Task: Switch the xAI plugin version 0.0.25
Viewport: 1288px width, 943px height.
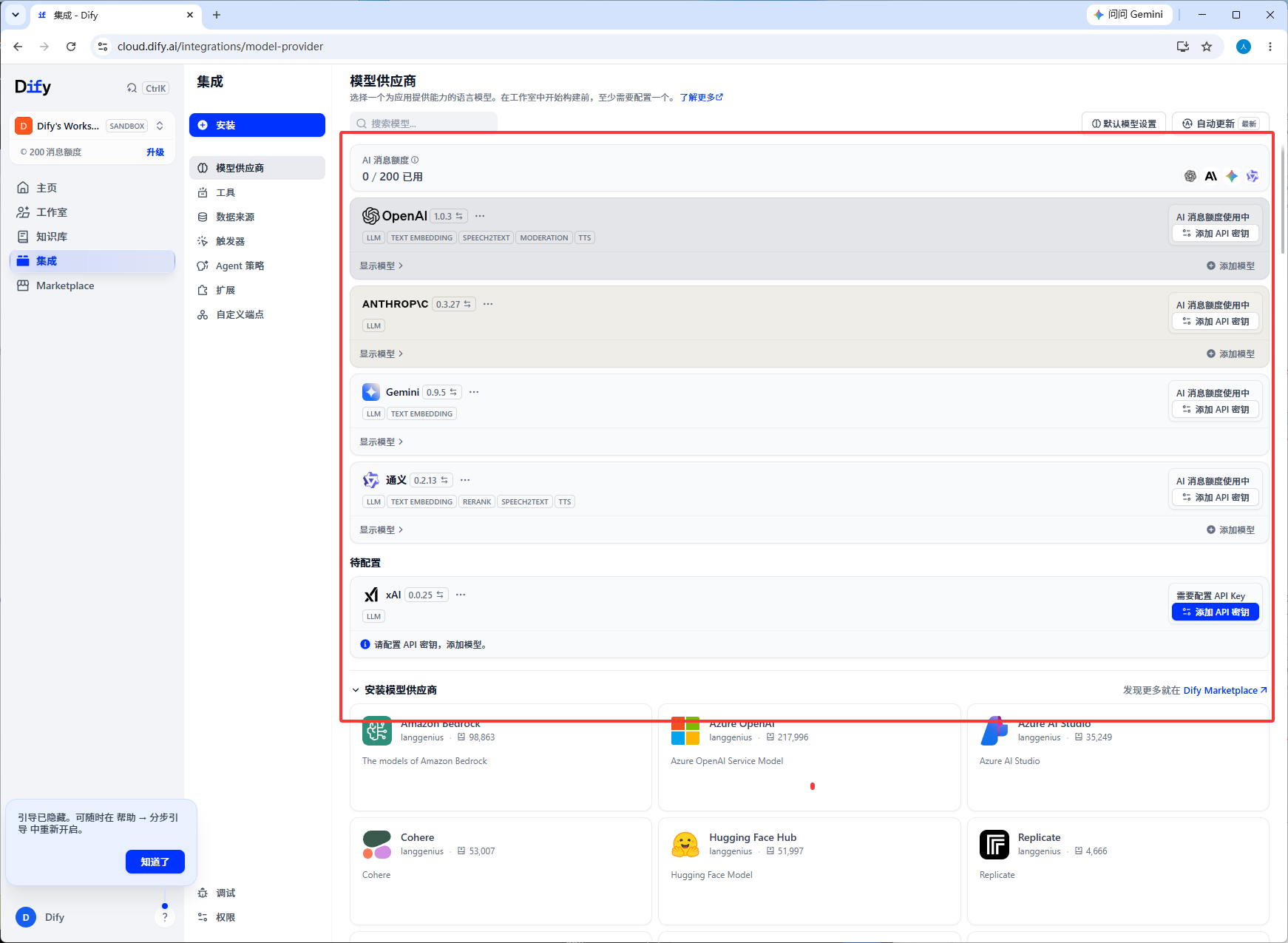Action: [426, 595]
